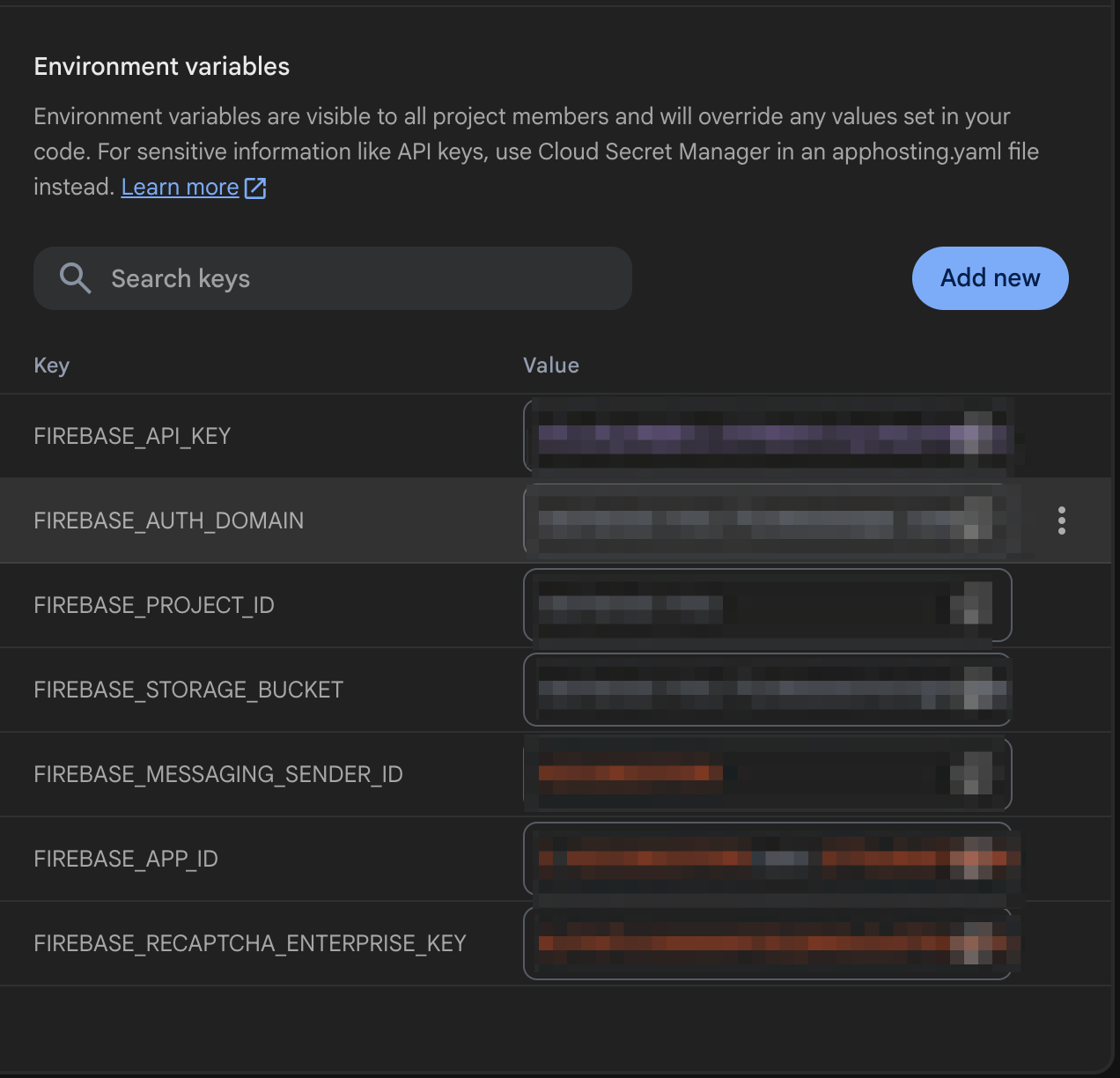Click the FIREBASE_RECAPTCHA_ENTERPRISE_KEY key name

point(250,943)
